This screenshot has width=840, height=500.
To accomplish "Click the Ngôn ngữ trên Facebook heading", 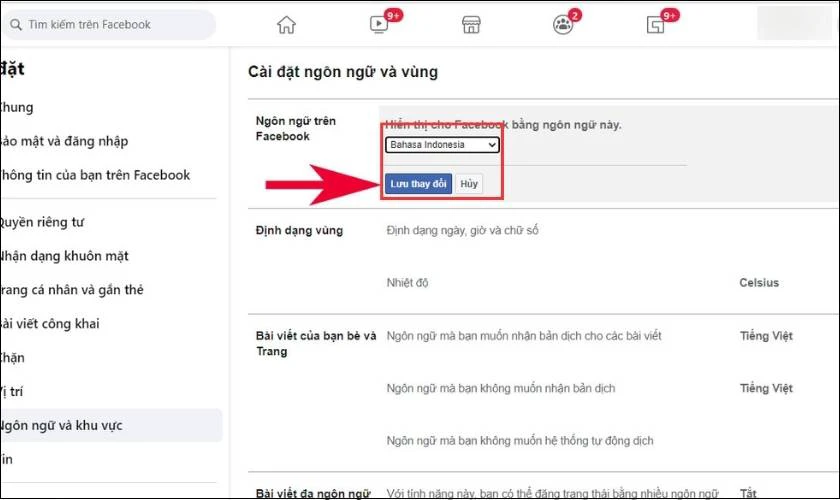I will (296, 129).
